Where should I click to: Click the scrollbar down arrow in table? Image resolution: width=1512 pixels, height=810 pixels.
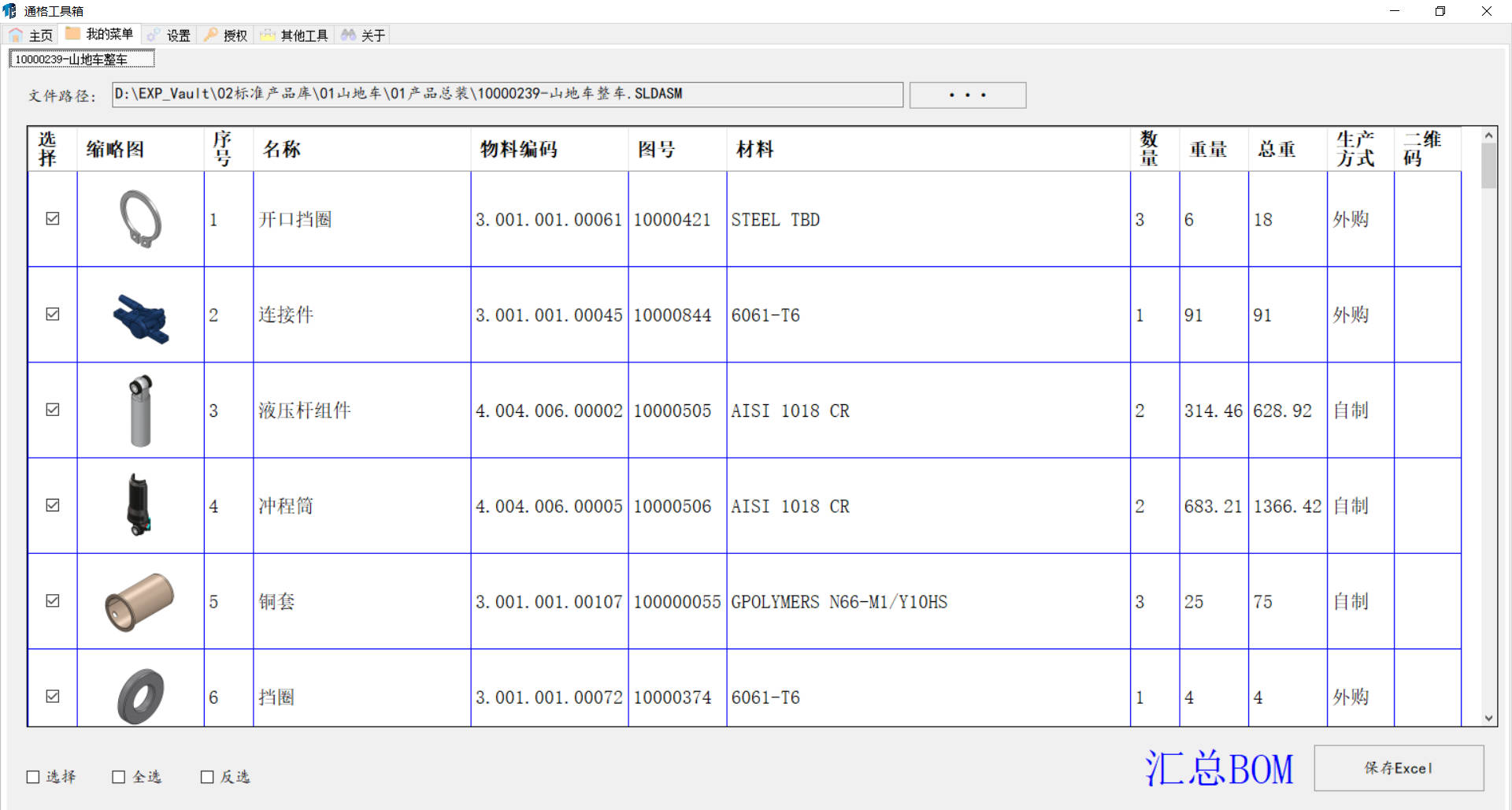coord(1488,718)
